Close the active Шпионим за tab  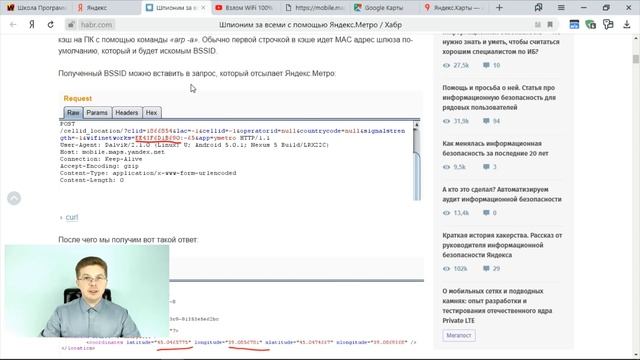coord(203,8)
